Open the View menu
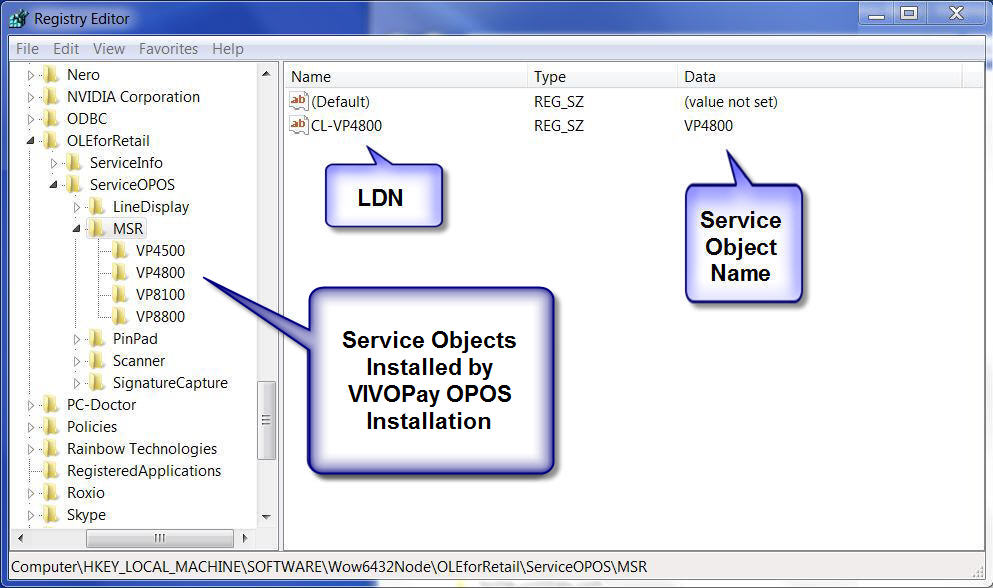The height and width of the screenshot is (588, 993). [109, 49]
